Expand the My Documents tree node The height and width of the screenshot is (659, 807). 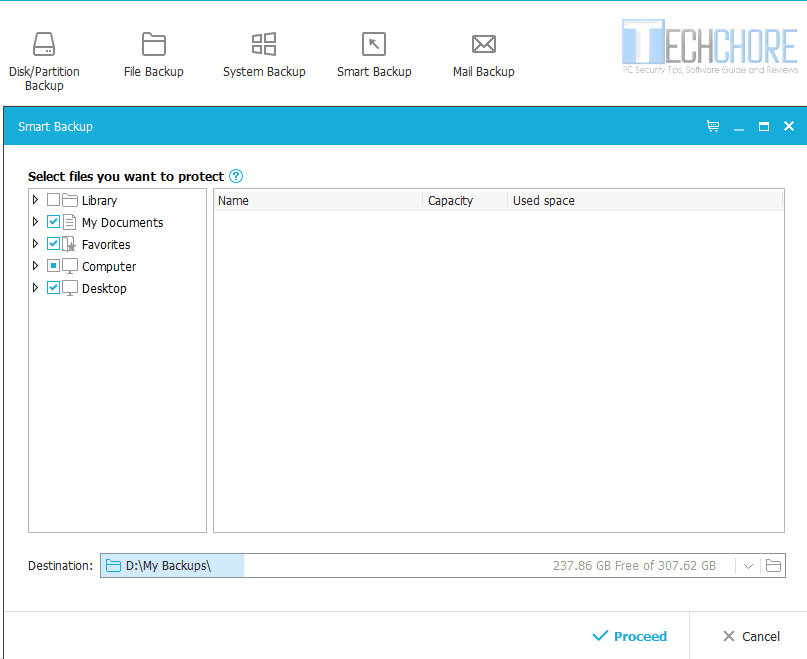coord(35,222)
